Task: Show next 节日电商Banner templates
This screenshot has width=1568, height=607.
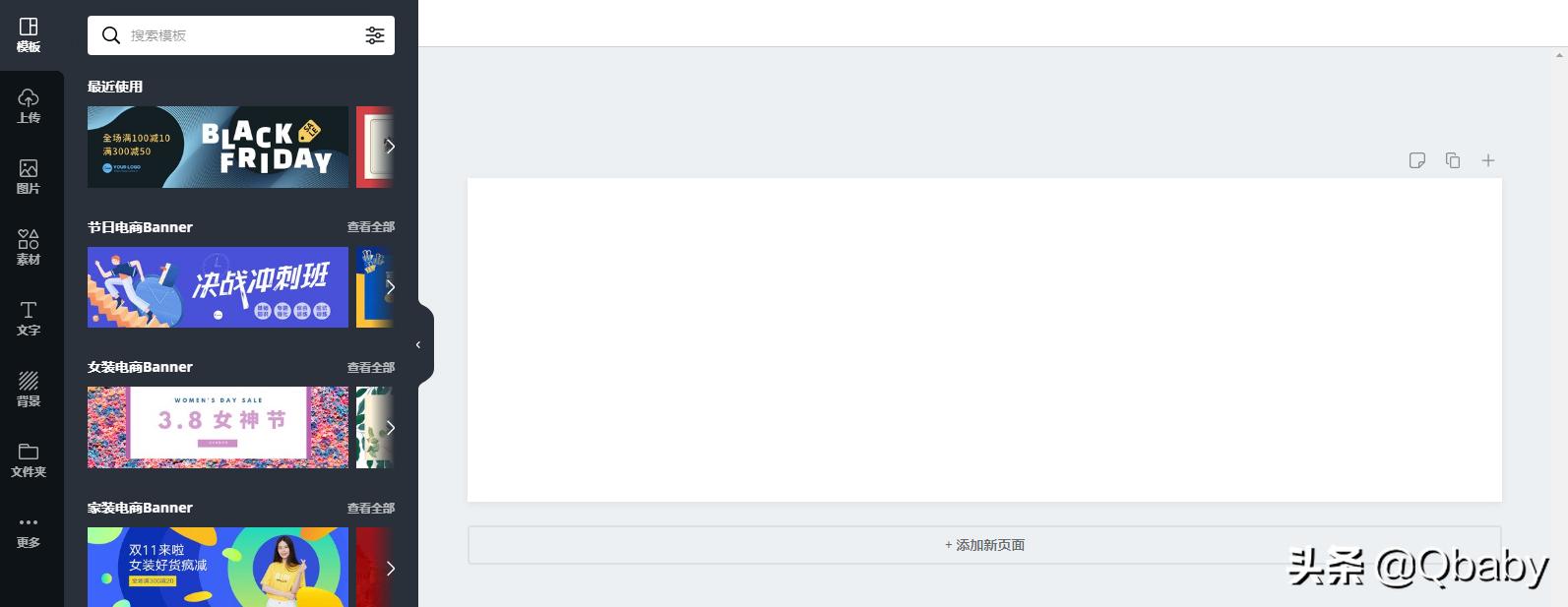Action: pos(390,287)
